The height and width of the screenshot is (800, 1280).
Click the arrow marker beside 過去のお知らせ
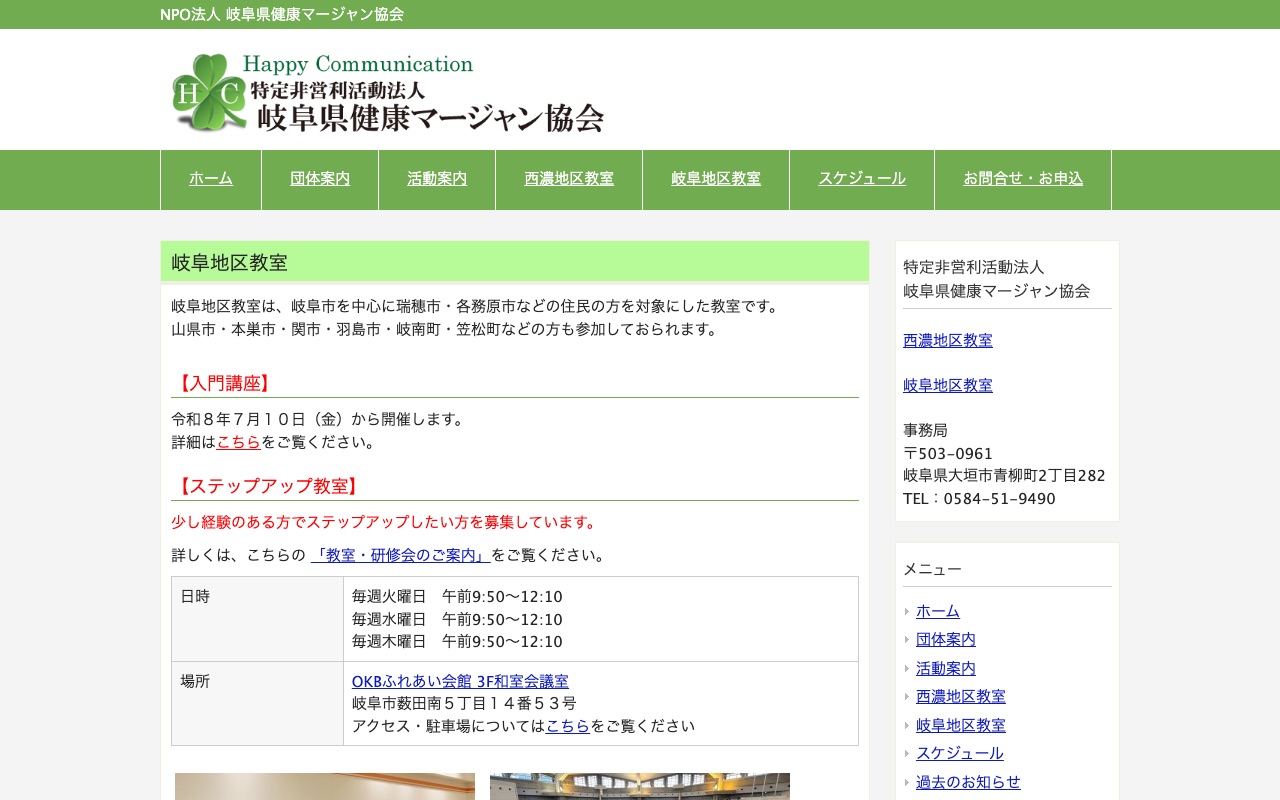click(907, 783)
